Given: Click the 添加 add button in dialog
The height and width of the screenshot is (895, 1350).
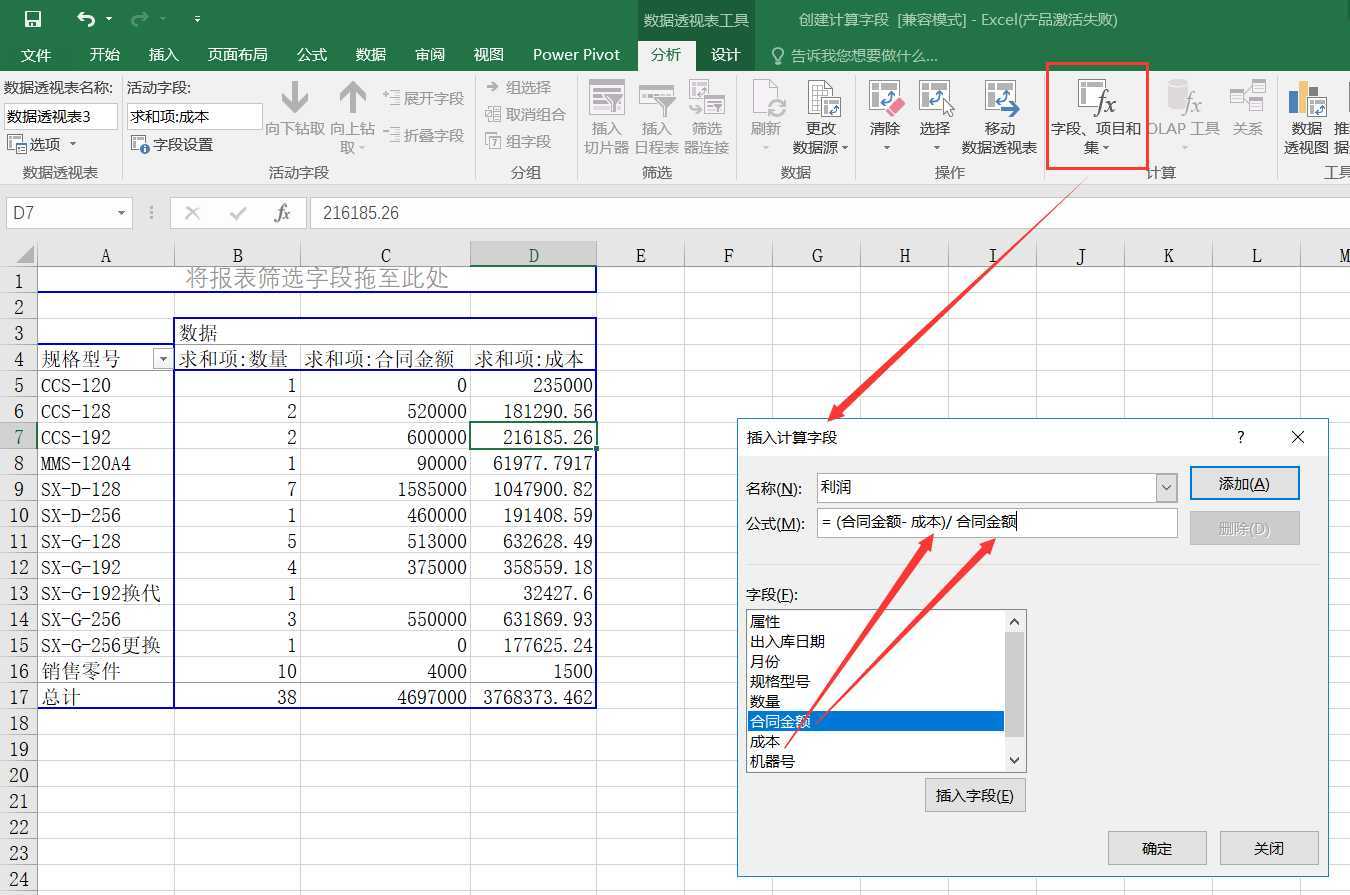Looking at the screenshot, I should point(1244,484).
